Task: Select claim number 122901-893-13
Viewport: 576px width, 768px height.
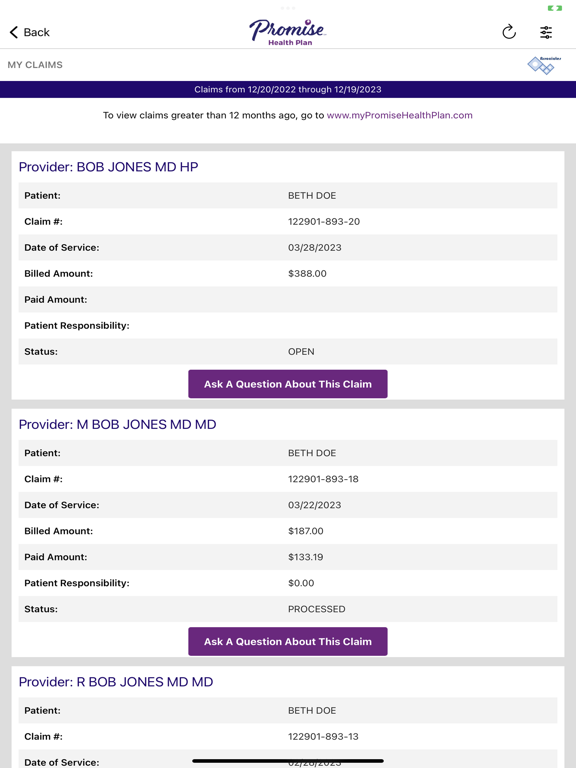Action: (x=323, y=737)
